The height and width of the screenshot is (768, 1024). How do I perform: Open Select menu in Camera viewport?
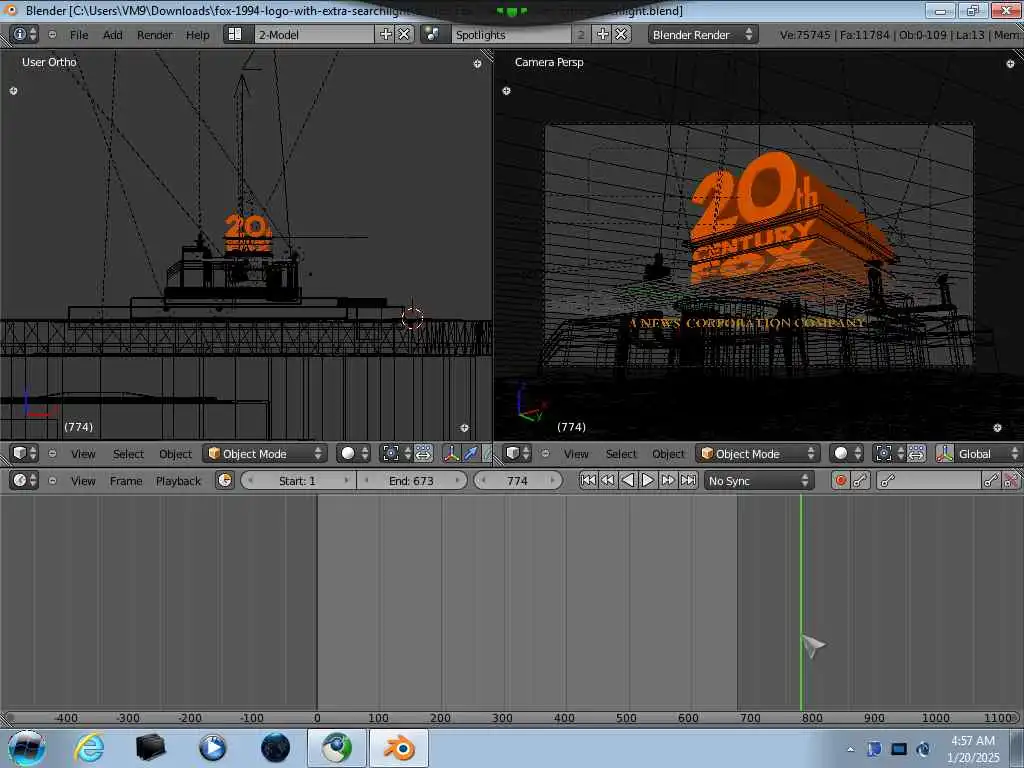621,454
